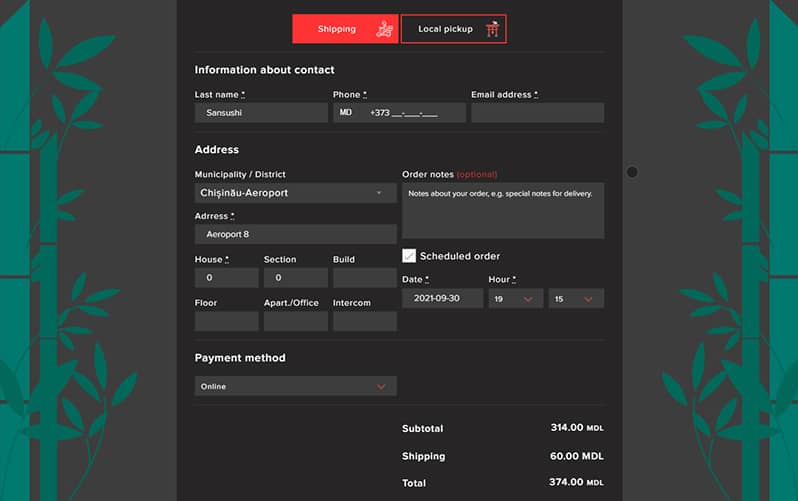Click the Information about contact heading

[264, 70]
